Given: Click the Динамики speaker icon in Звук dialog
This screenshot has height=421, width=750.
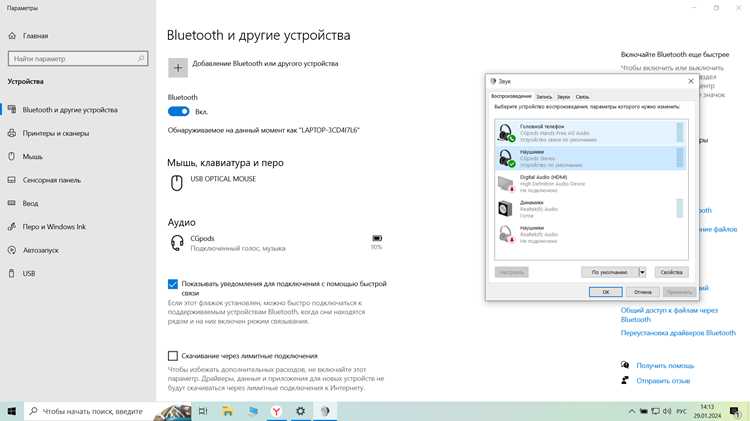Looking at the screenshot, I should click(x=505, y=209).
